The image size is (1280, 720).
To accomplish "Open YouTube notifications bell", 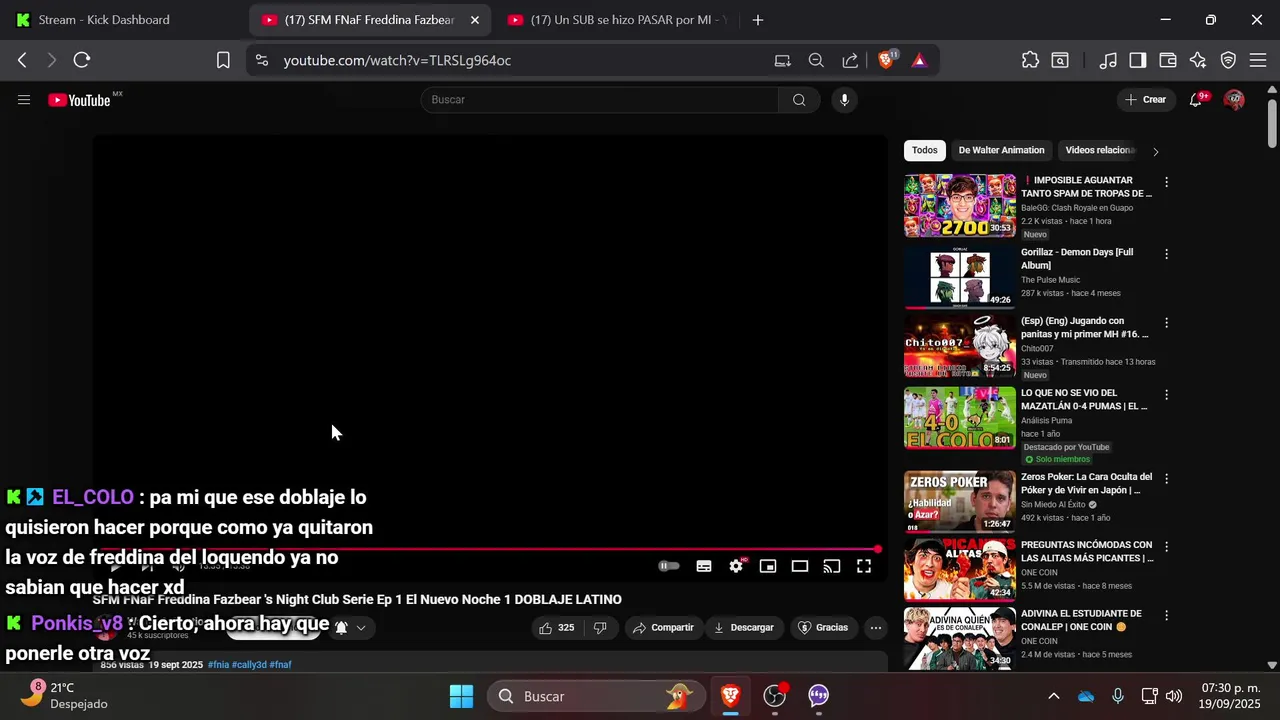I will click(1196, 100).
